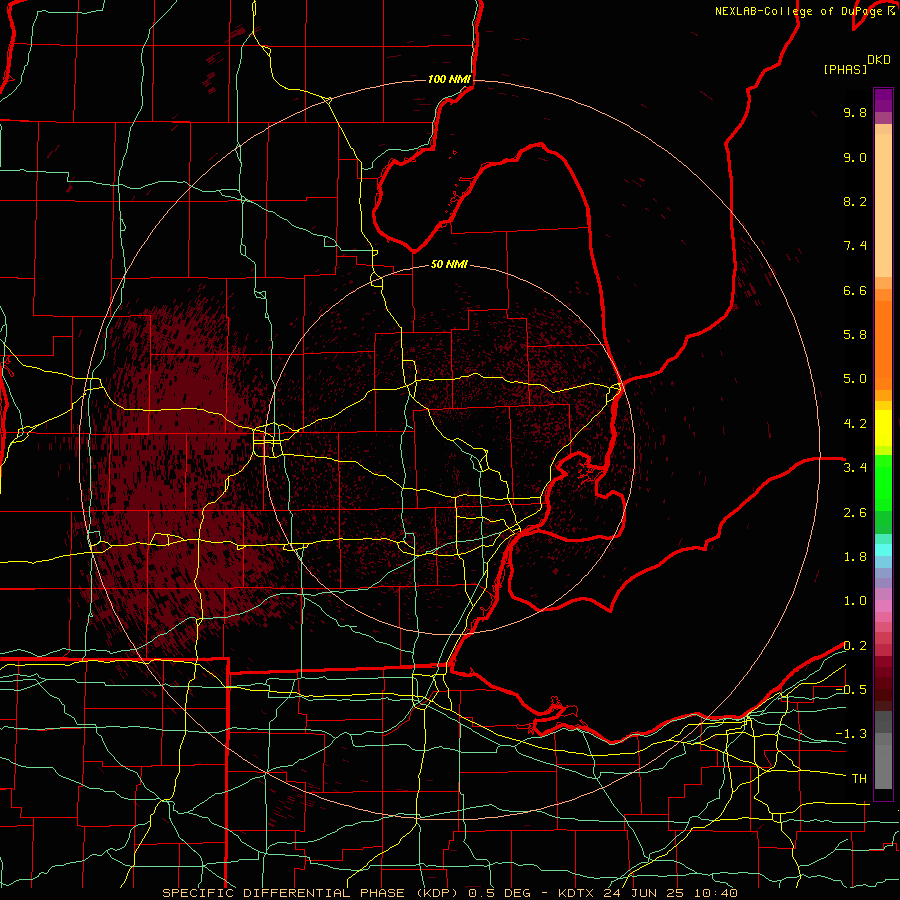Click the 0.2 scale value
The image size is (900, 900).
855,646
